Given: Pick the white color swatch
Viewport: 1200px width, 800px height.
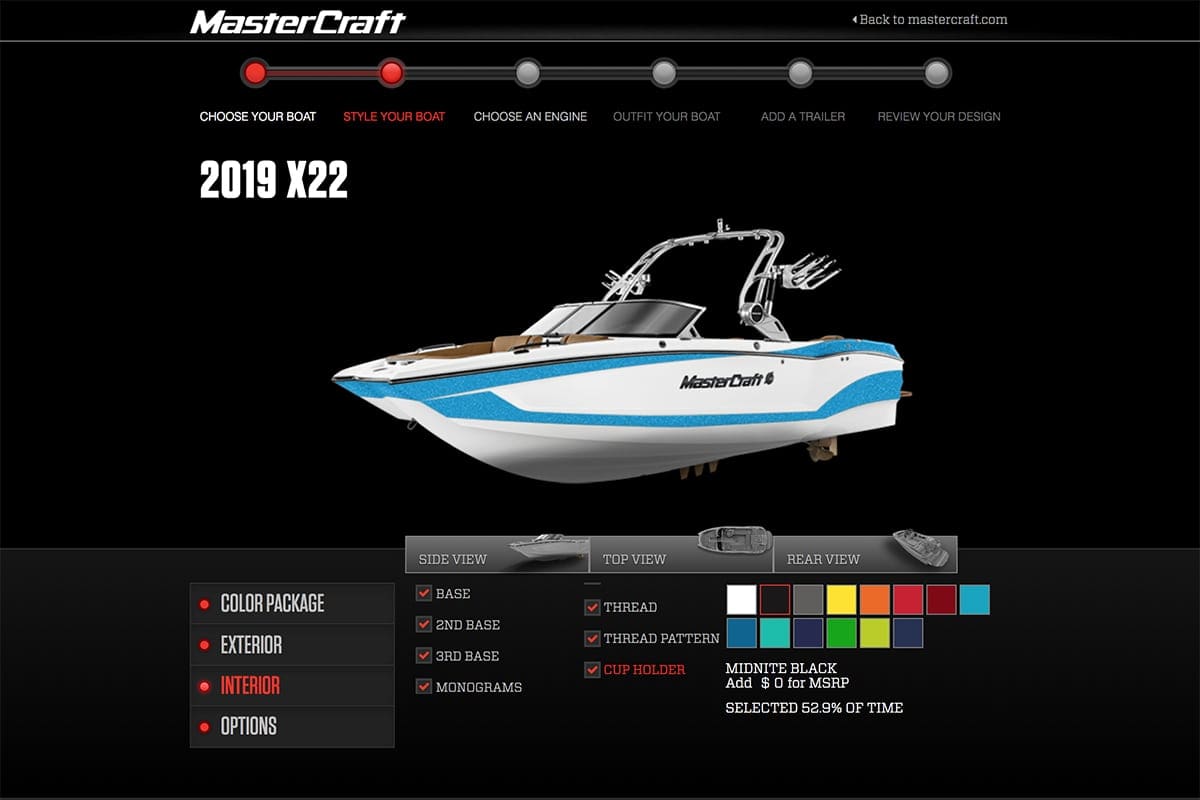Looking at the screenshot, I should pos(741,600).
